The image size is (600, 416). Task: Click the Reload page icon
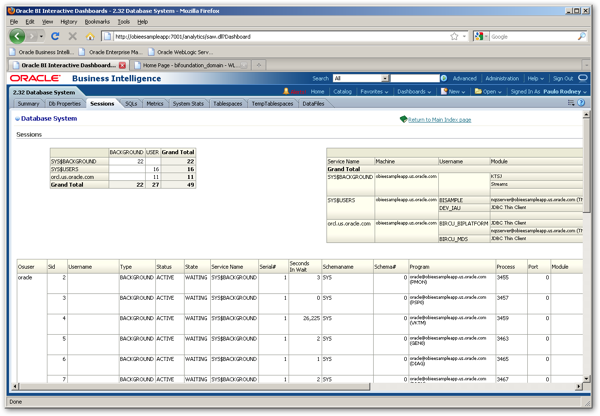[55, 36]
